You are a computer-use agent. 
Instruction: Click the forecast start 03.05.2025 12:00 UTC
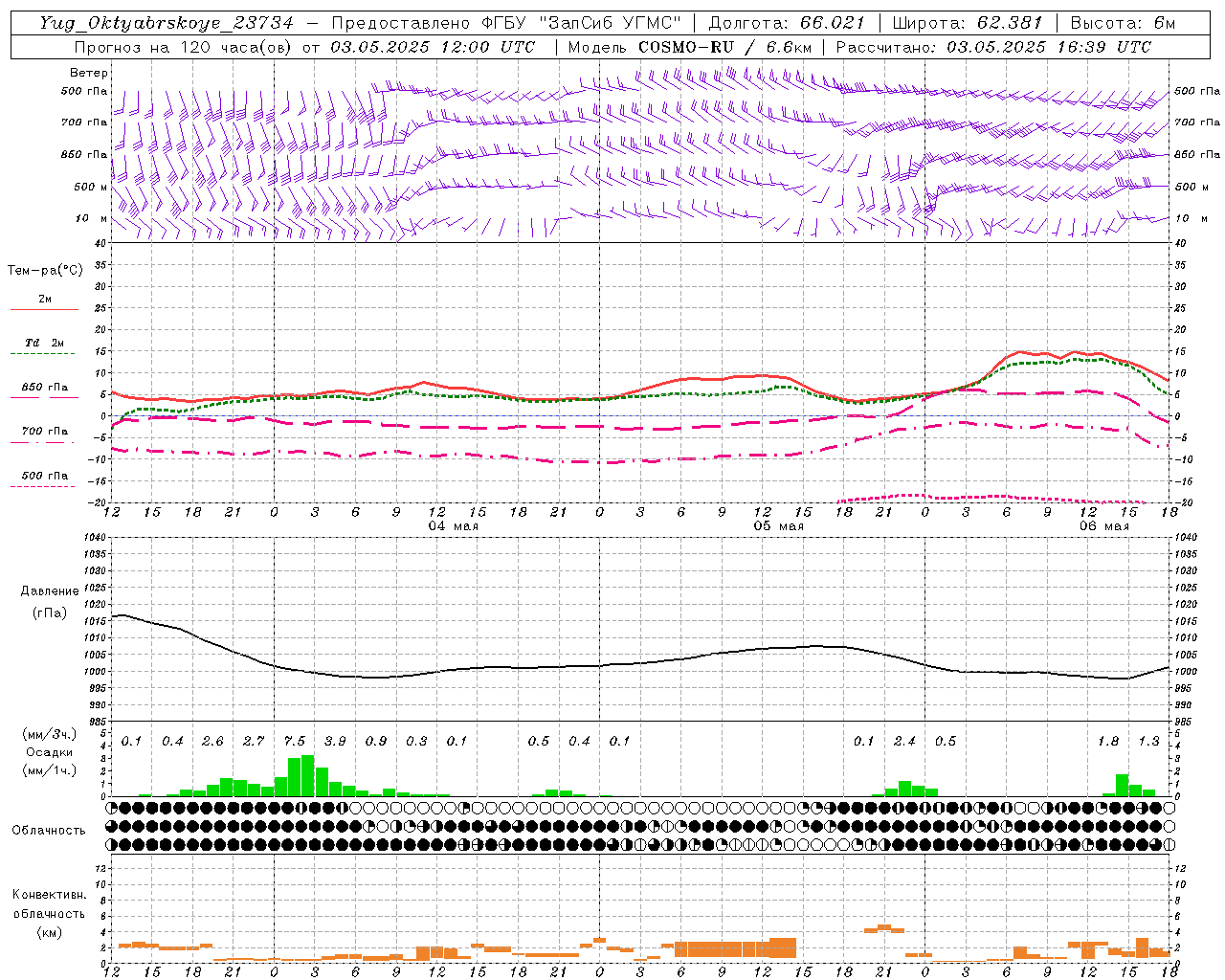[x=433, y=47]
